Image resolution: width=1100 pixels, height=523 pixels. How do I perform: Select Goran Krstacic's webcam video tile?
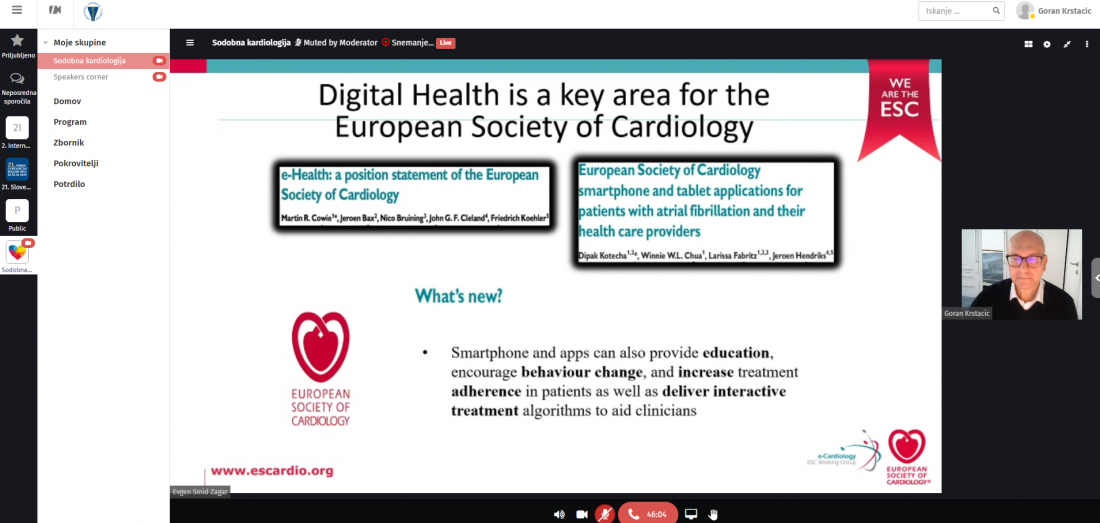point(1021,274)
